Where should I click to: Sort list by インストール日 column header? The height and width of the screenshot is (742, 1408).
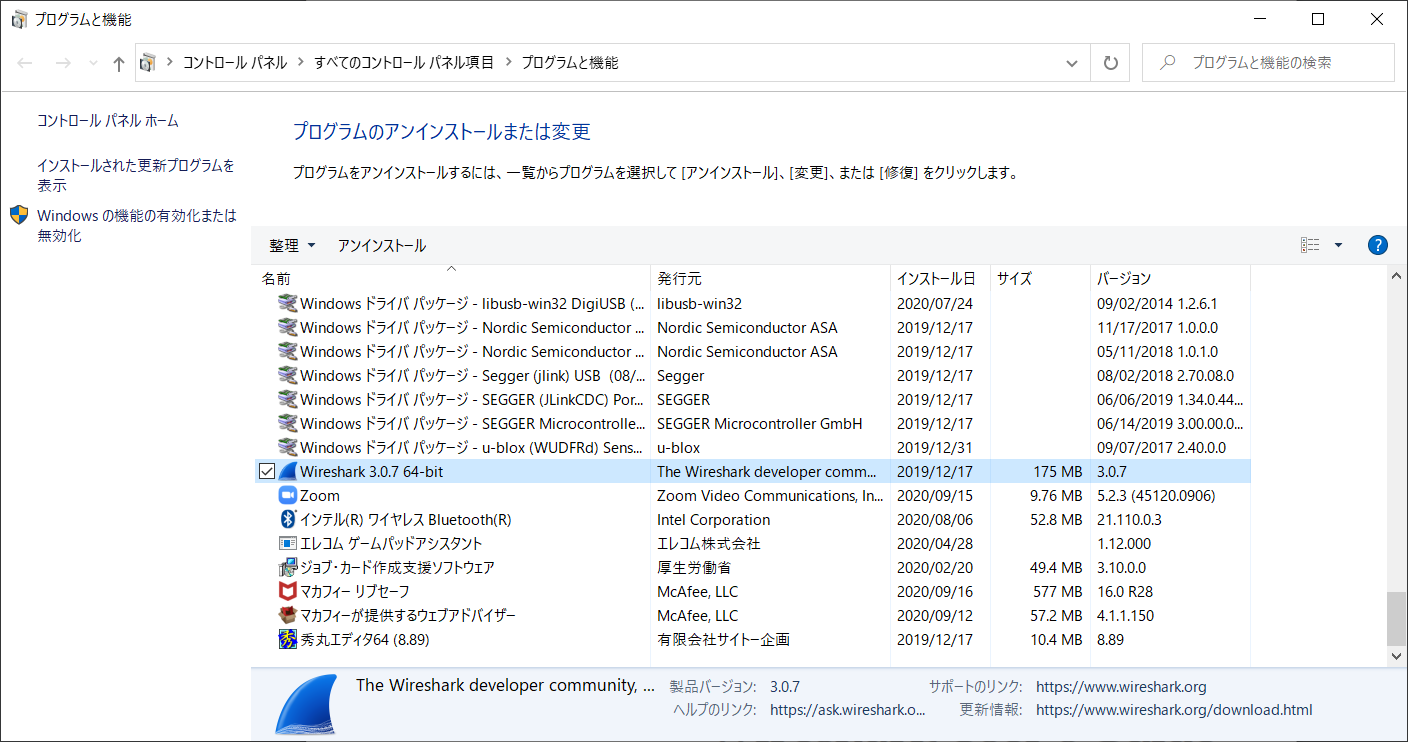[x=935, y=279]
